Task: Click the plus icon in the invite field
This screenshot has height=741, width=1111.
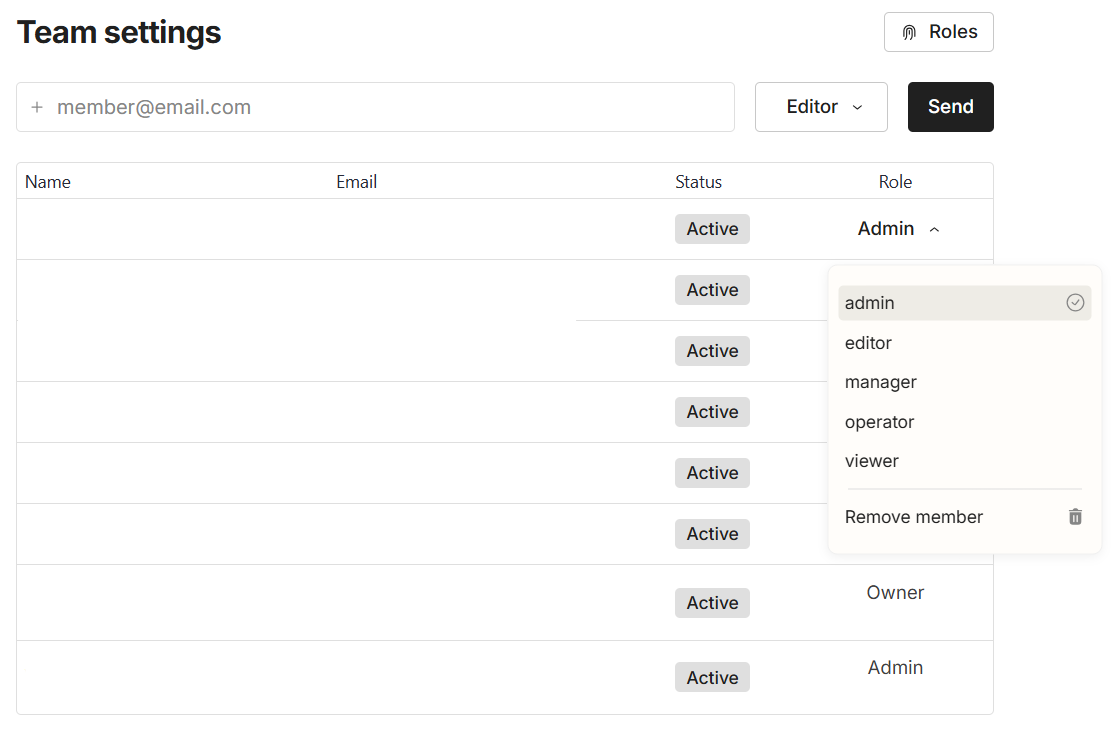Action: click(x=37, y=107)
